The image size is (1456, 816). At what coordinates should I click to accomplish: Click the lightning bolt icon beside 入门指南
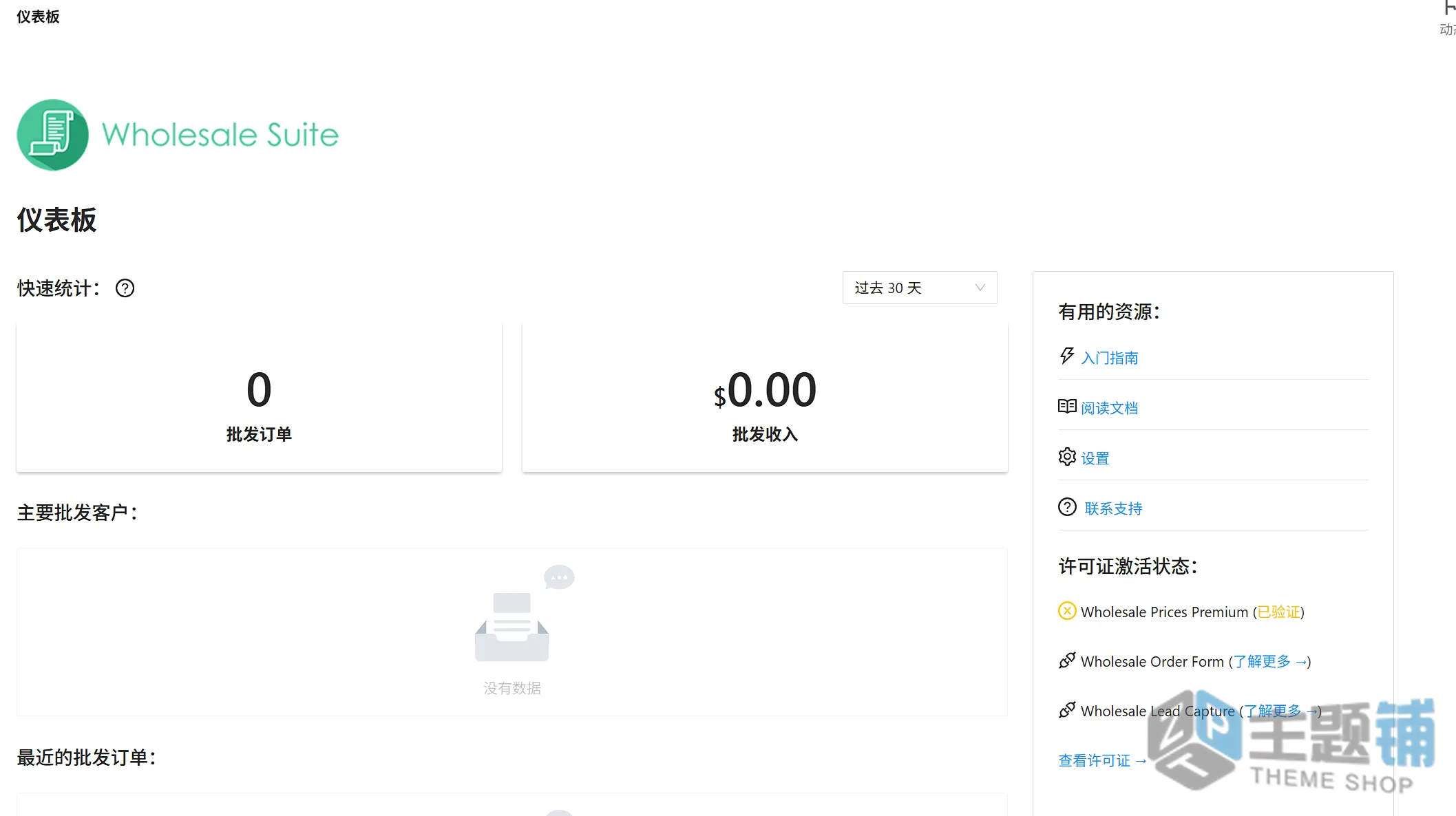pos(1067,356)
